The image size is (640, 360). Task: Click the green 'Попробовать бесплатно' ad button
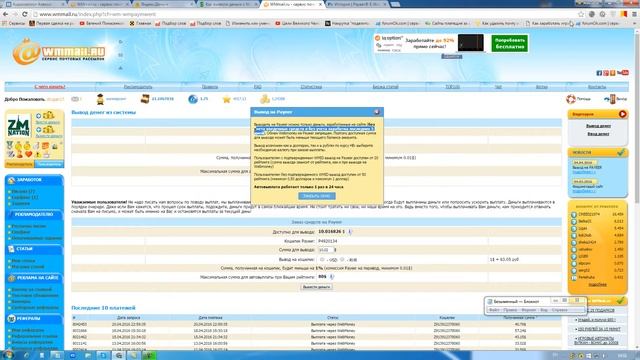pos(509,43)
